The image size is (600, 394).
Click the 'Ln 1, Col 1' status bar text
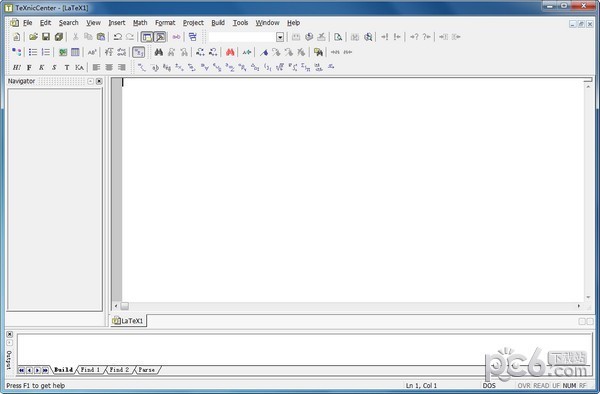[x=421, y=386]
